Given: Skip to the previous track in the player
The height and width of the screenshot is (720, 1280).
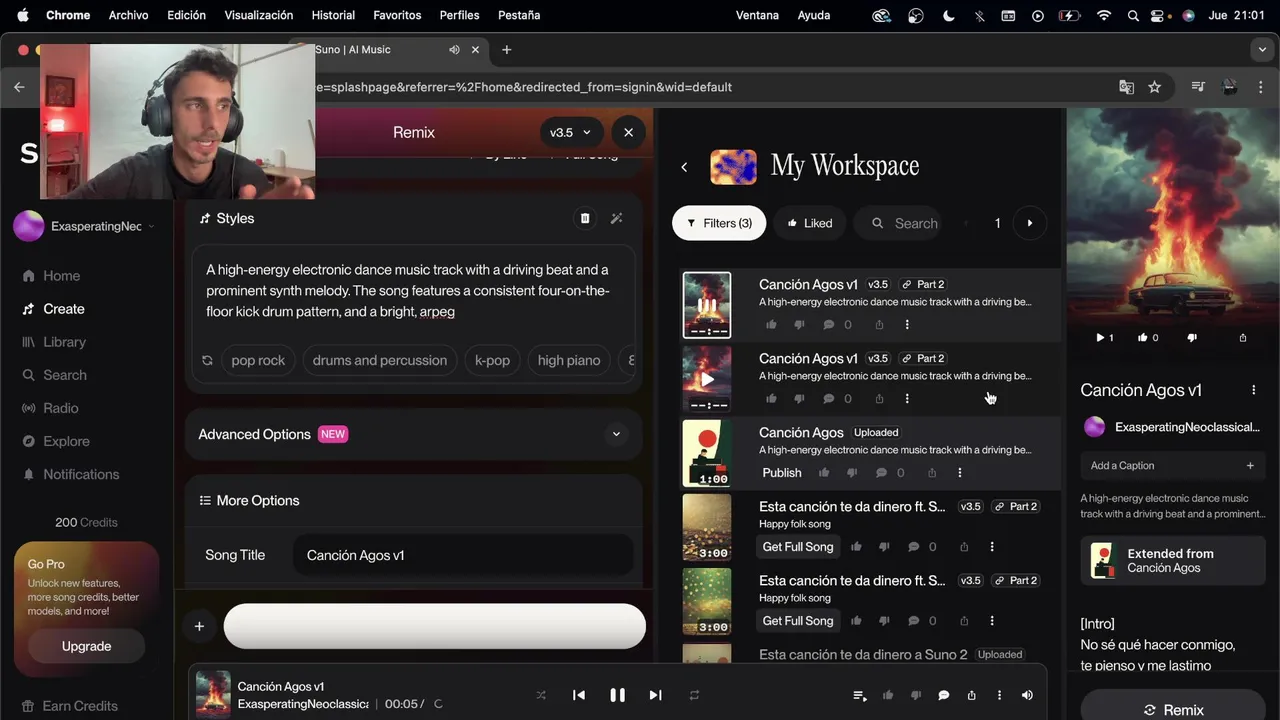Looking at the screenshot, I should [x=578, y=695].
